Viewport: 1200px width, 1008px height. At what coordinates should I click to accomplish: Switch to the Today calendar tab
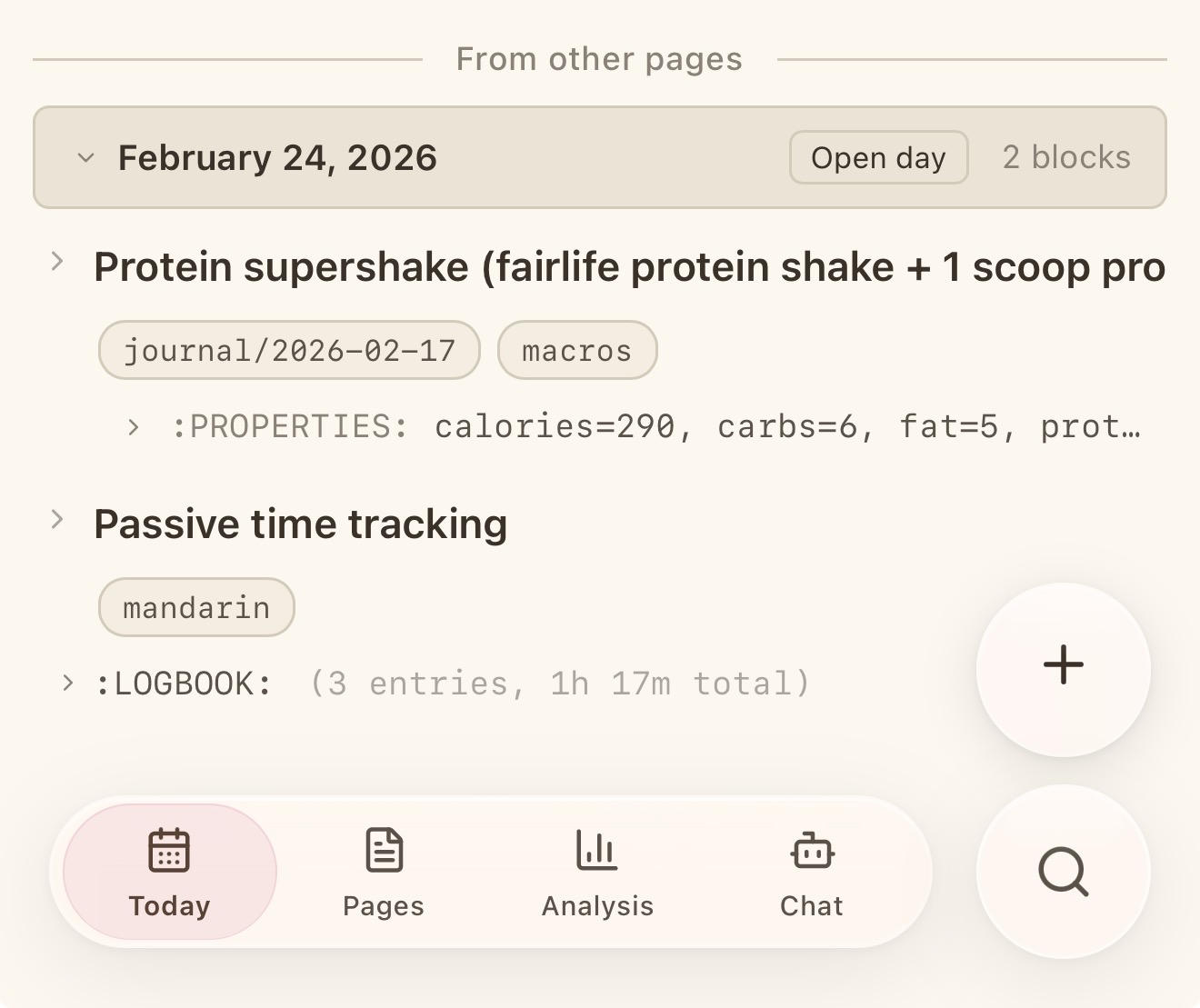coord(169,872)
